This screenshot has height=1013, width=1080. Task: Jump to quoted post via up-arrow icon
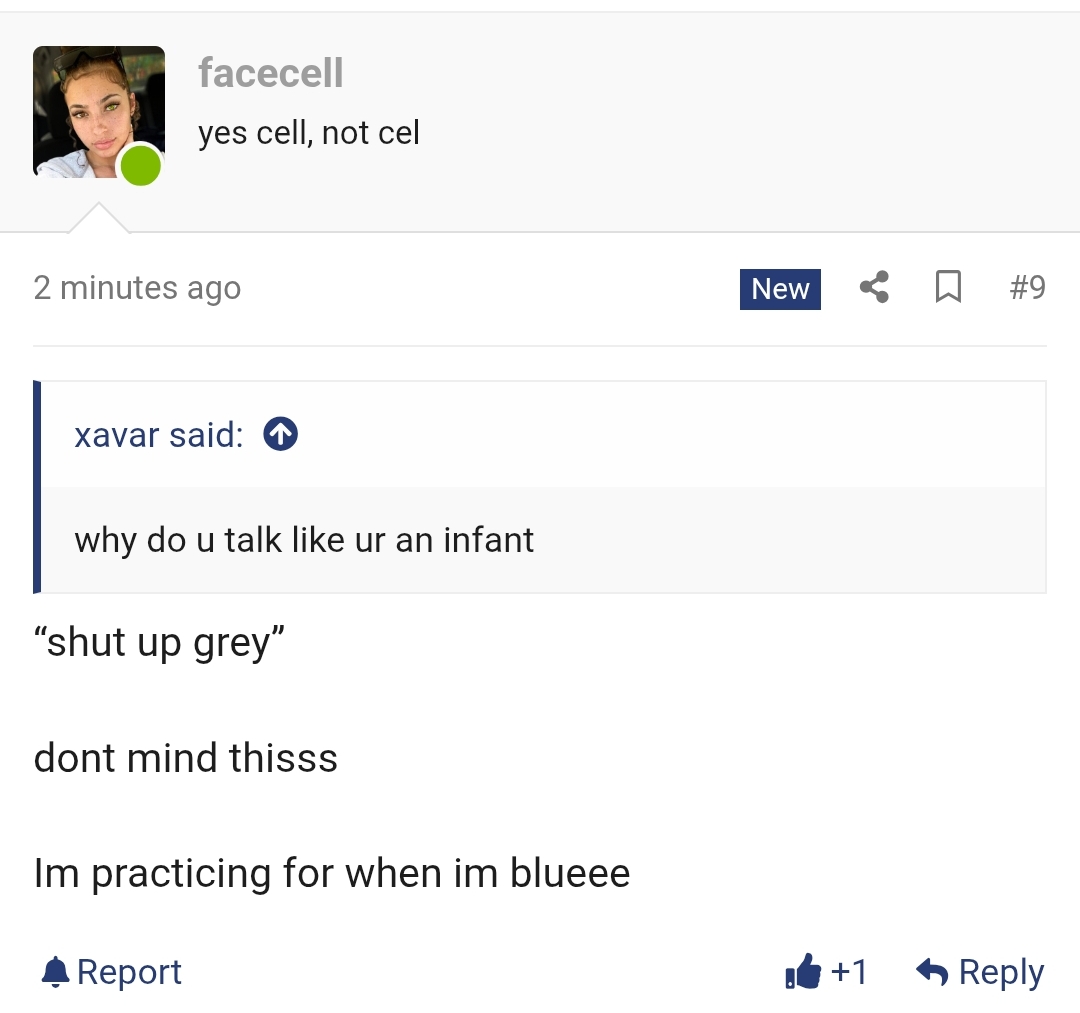pos(280,435)
